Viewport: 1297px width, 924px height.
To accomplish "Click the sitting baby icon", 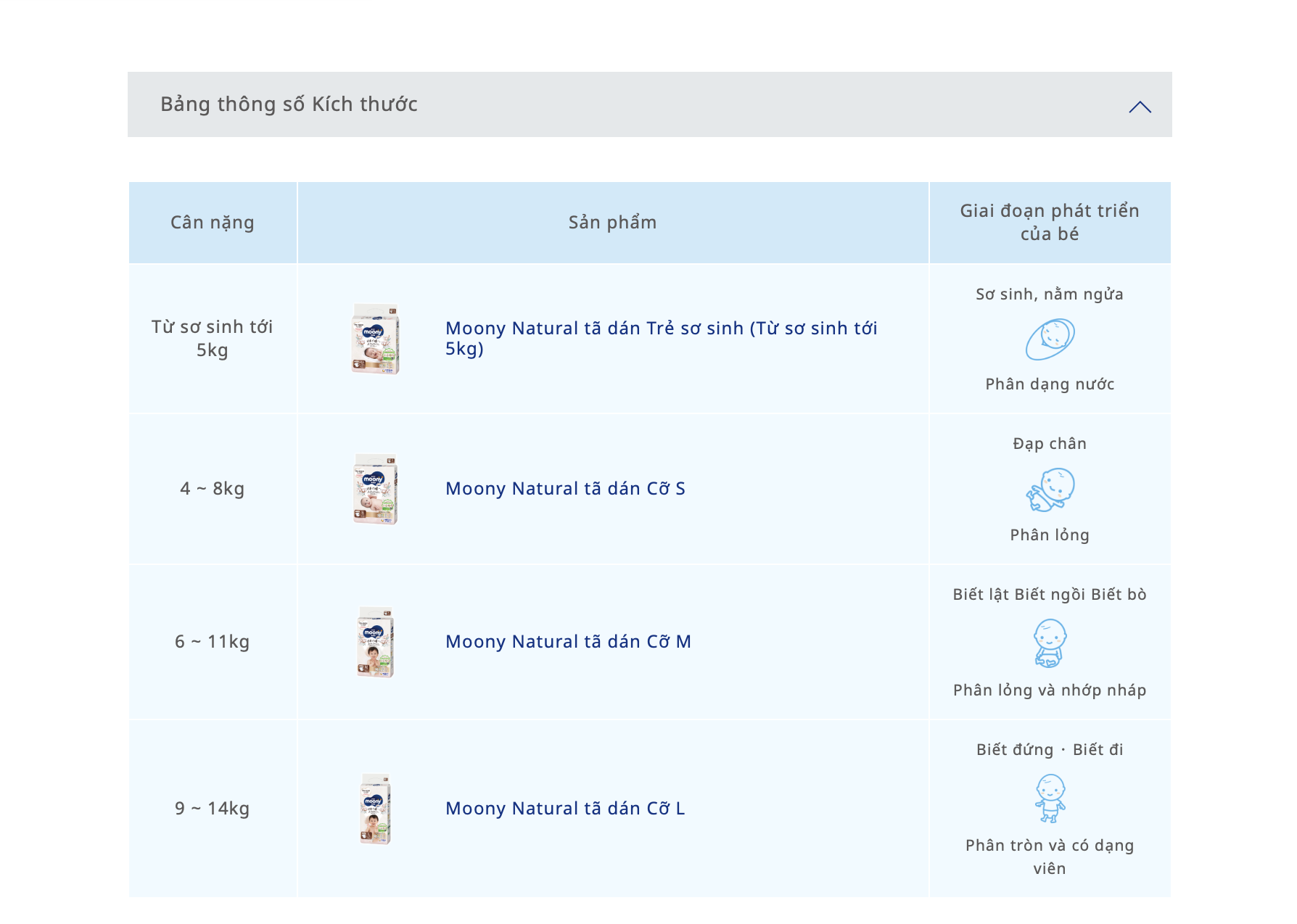I will point(1050,643).
